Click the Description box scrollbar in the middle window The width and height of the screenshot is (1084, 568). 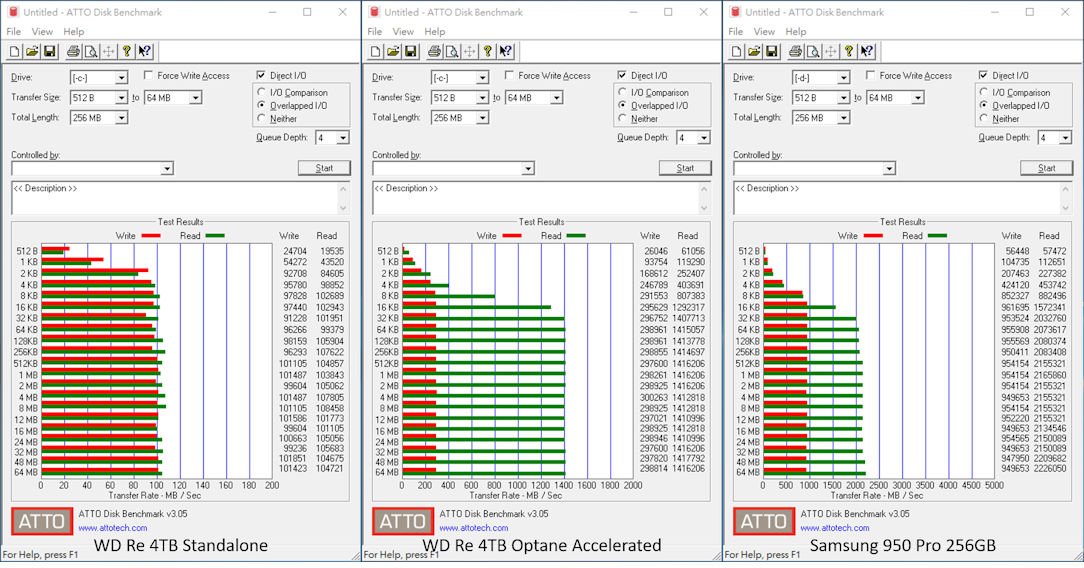tap(704, 198)
